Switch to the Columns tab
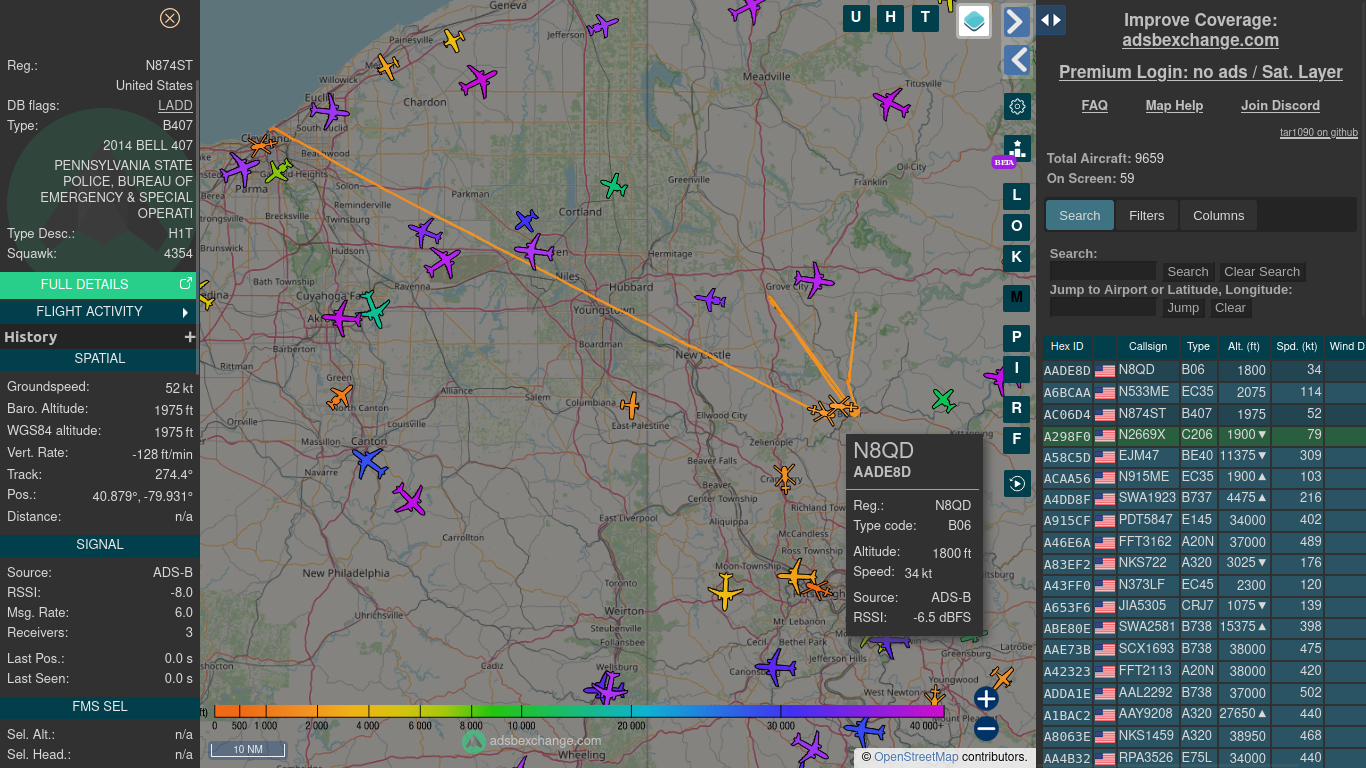 tap(1218, 215)
